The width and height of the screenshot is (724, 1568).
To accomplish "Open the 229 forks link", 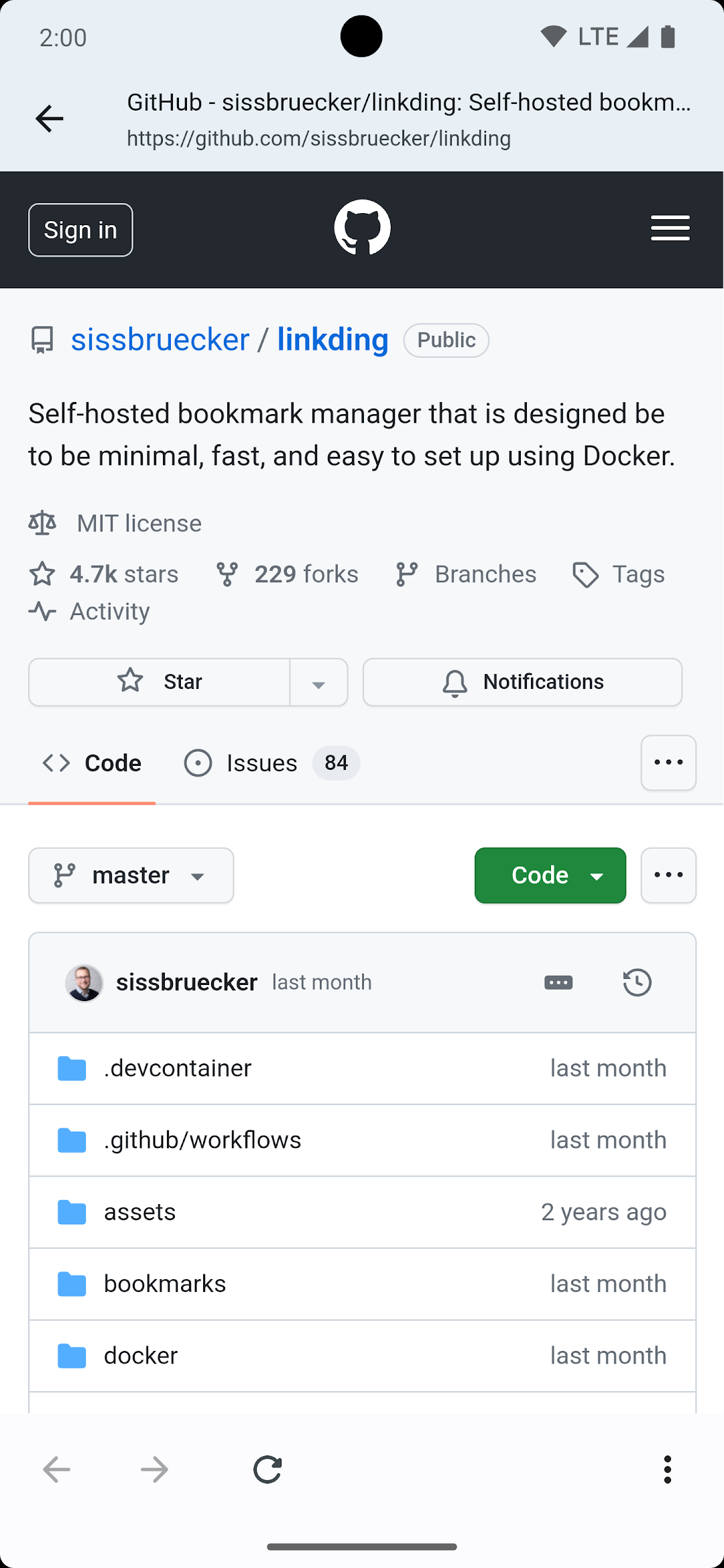I will click(287, 574).
